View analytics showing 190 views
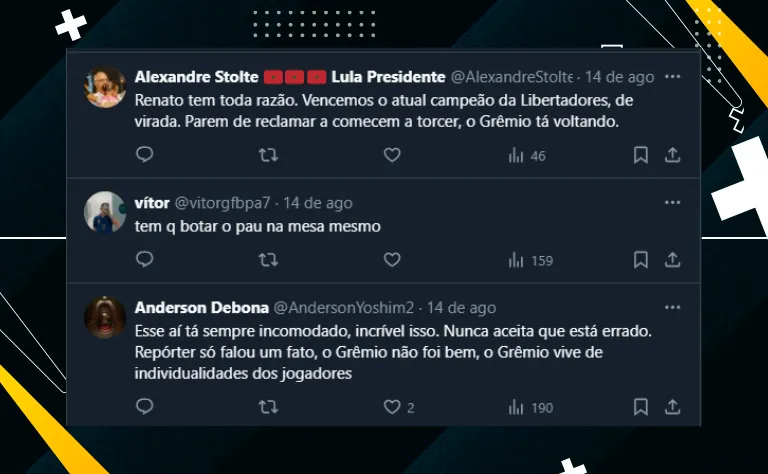Image resolution: width=768 pixels, height=474 pixels. [x=530, y=407]
